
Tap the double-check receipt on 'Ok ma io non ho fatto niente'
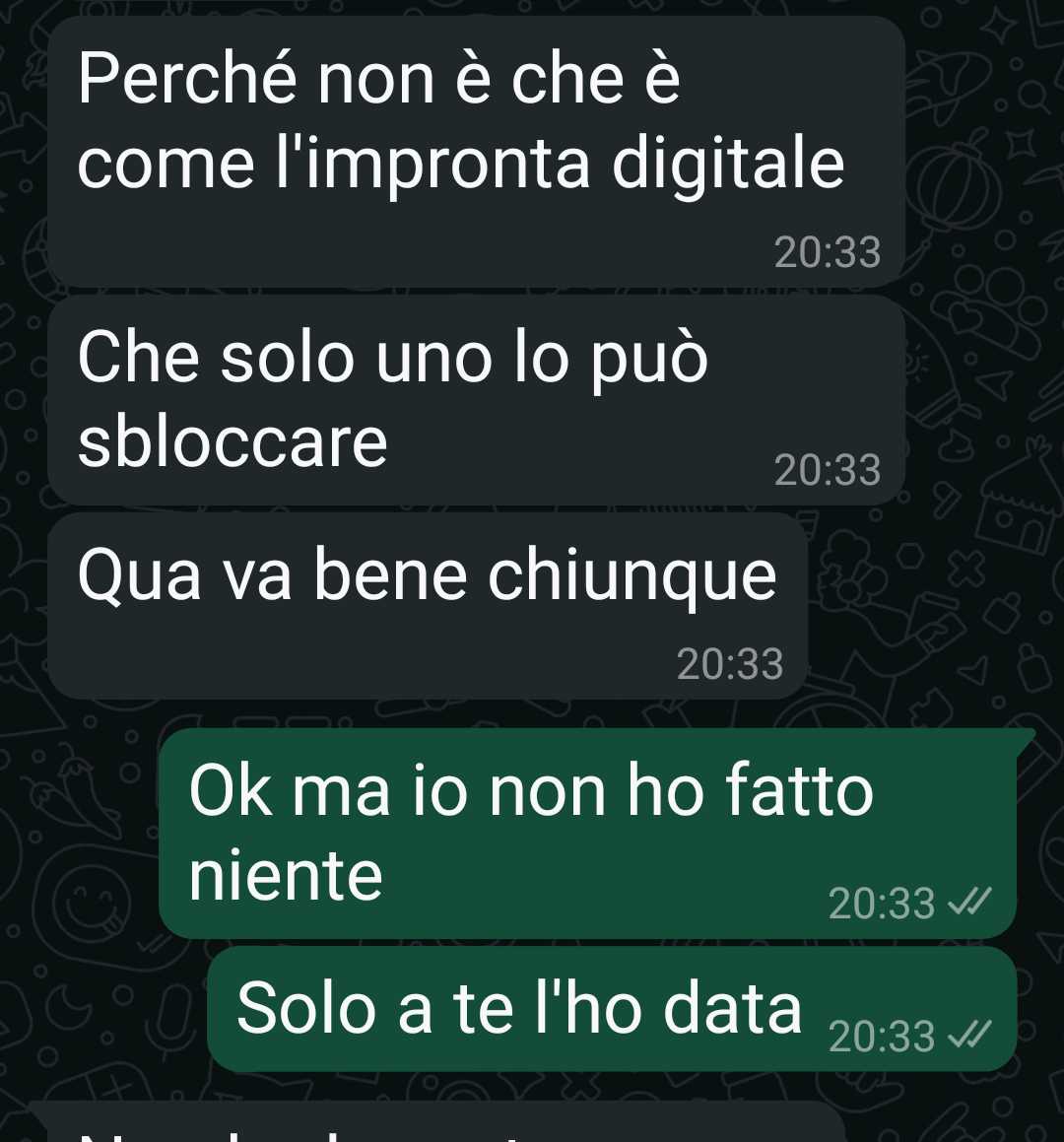coord(969,904)
